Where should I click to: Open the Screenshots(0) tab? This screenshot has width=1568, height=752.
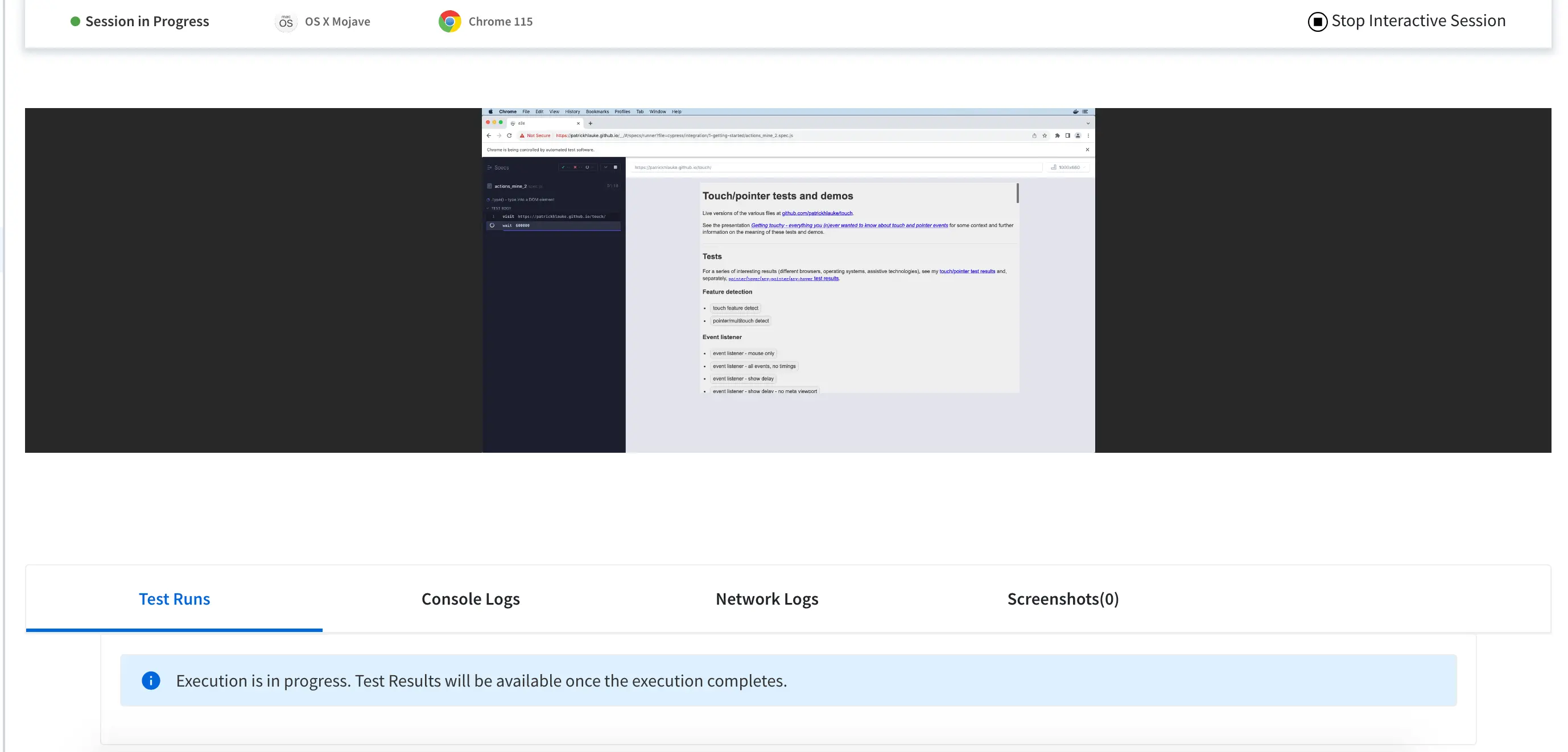tap(1062, 600)
